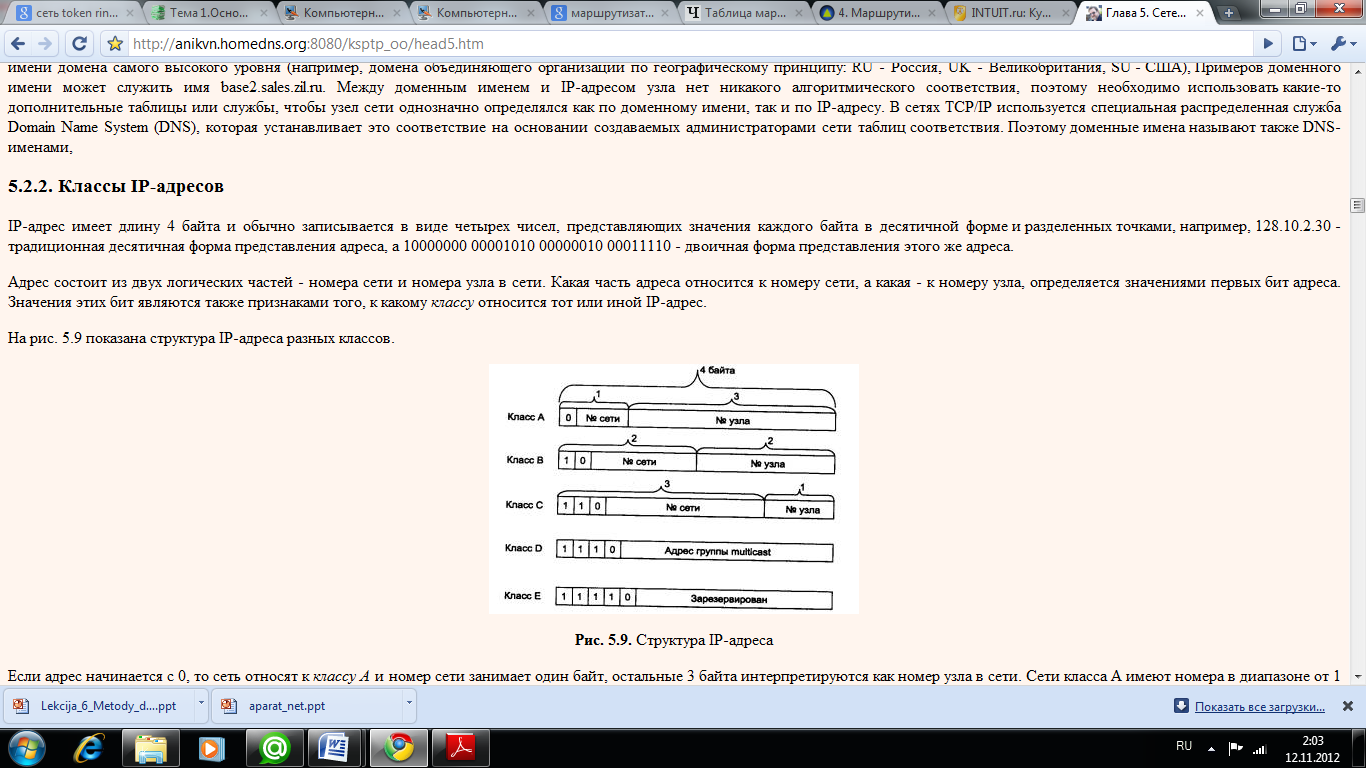The image size is (1366, 768).
Task: Click caption 'Рис. 5.9. Структура IP-адреса'
Action: [674, 639]
